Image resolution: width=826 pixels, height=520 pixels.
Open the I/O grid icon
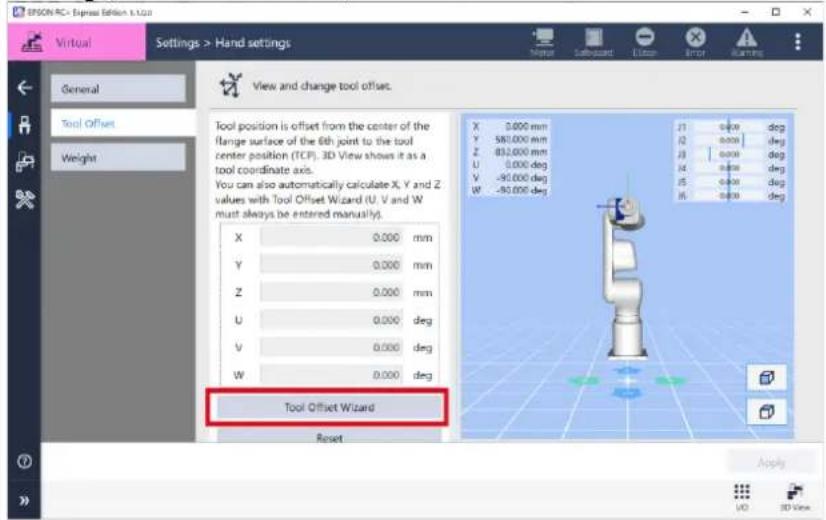point(742,497)
